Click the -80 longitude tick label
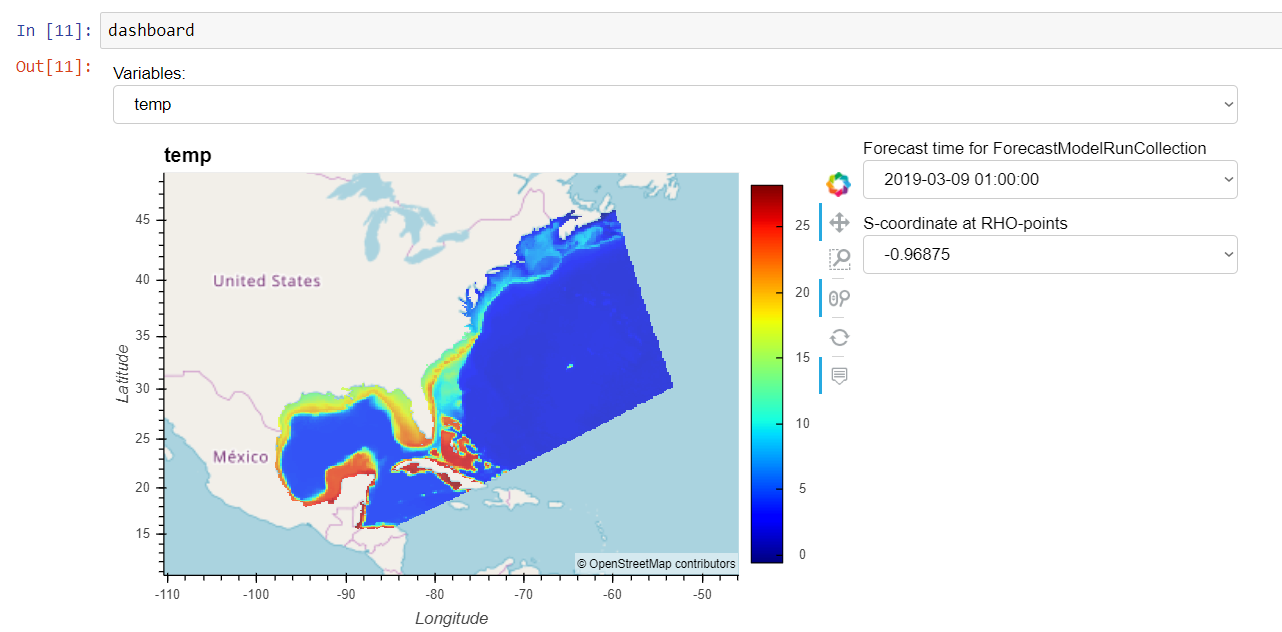The height and width of the screenshot is (632, 1282). pos(435,594)
